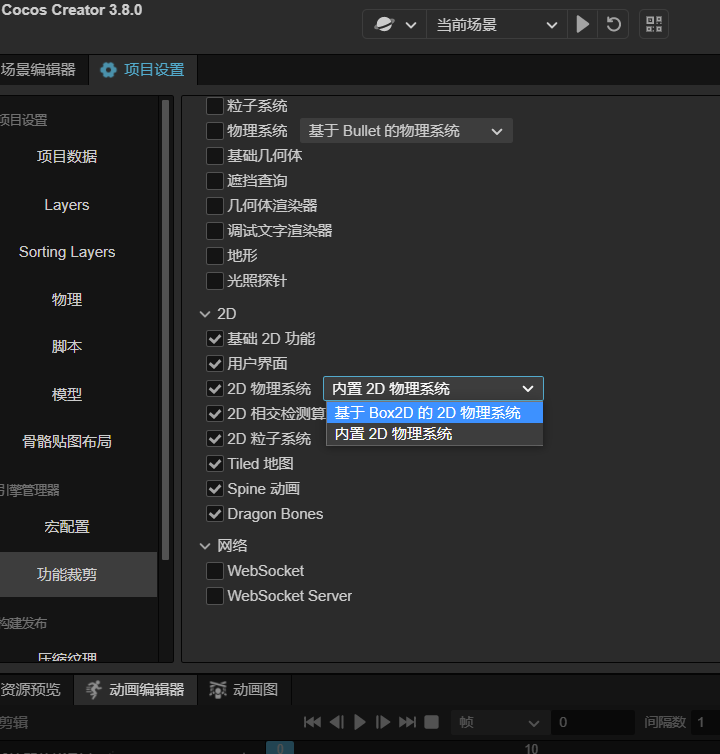
Task: Open the 基于 Bullet 的物理系统 dropdown
Action: (x=406, y=131)
